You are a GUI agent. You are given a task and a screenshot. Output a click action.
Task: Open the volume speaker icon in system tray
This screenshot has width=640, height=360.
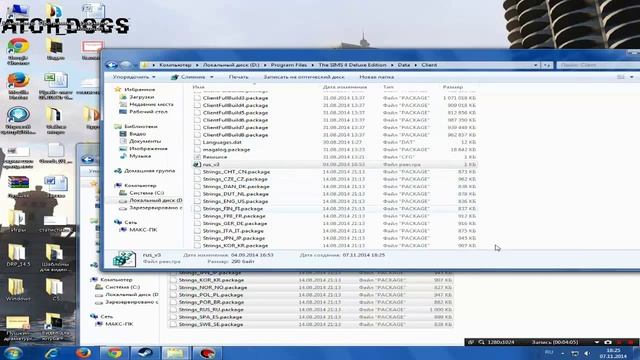click(587, 353)
